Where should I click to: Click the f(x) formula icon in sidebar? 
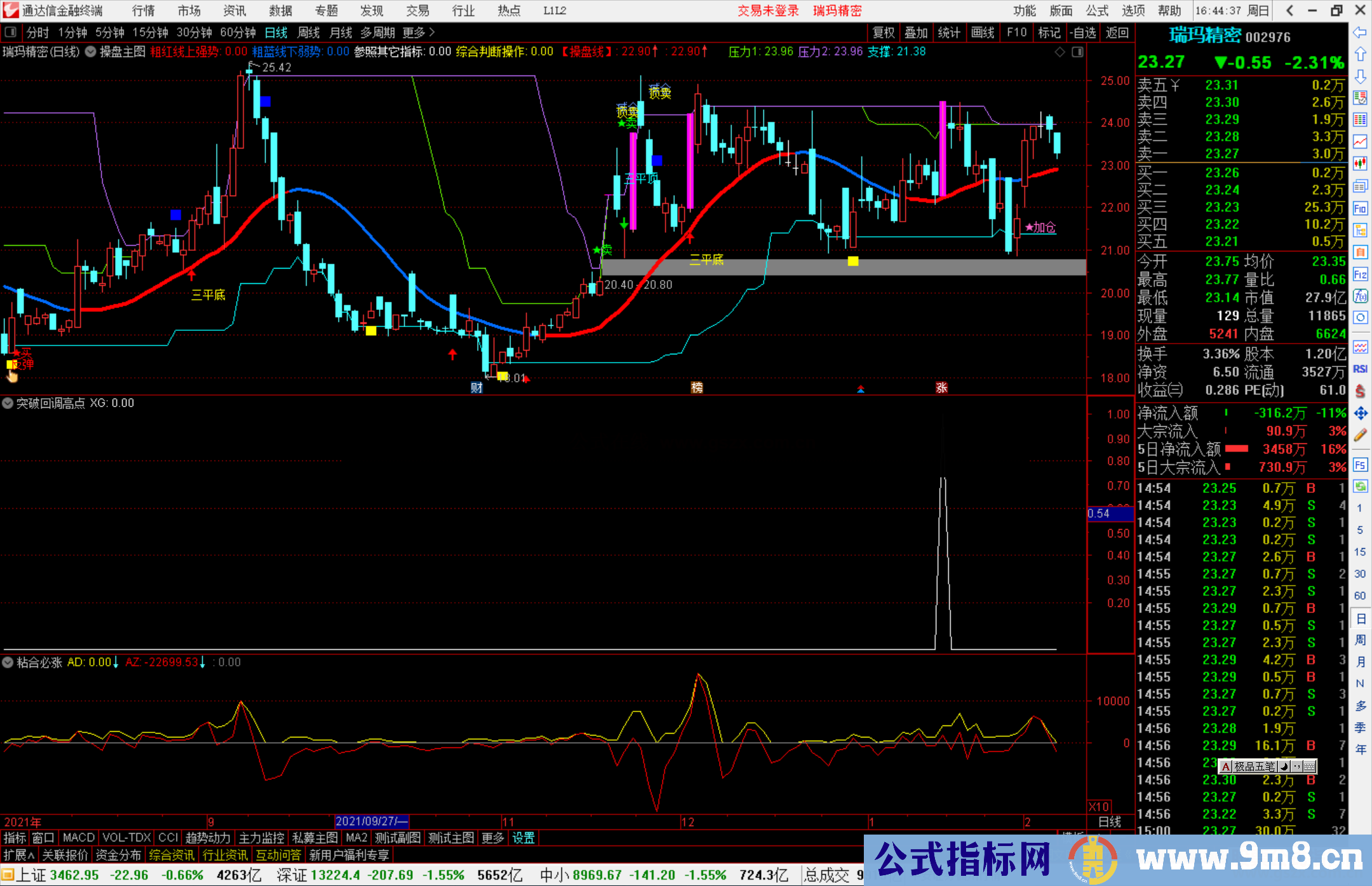[1360, 296]
